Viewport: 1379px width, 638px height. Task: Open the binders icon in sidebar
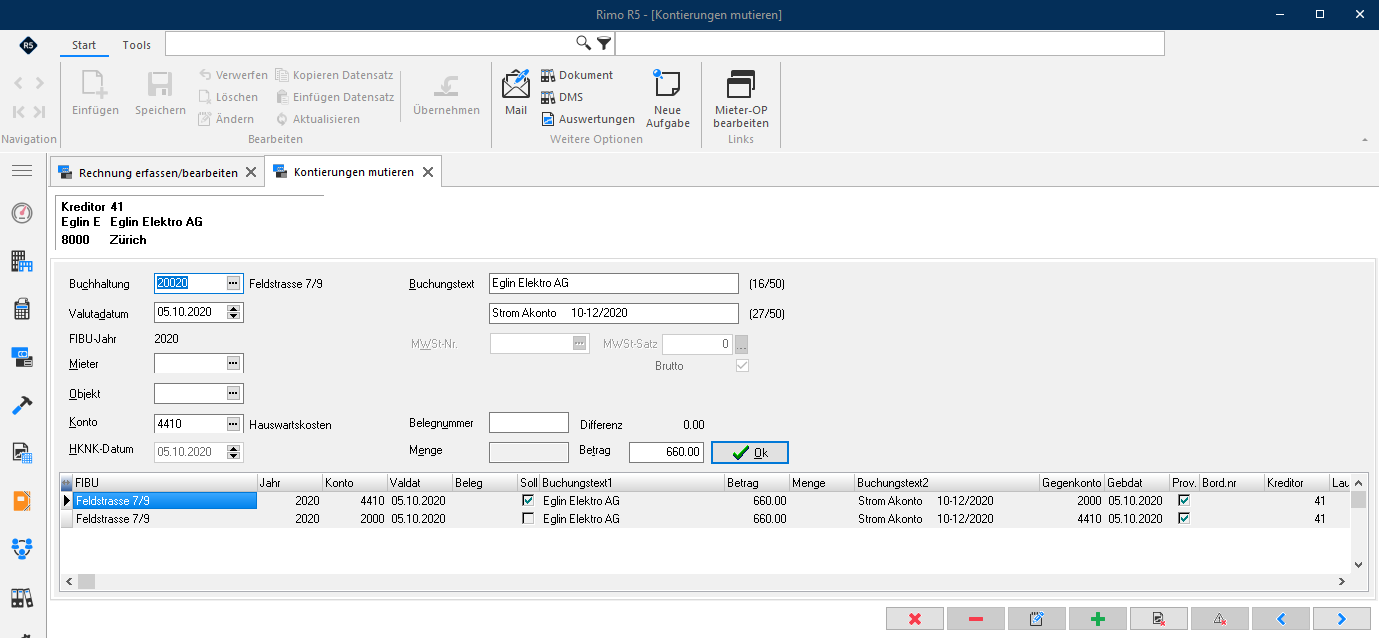tap(22, 598)
